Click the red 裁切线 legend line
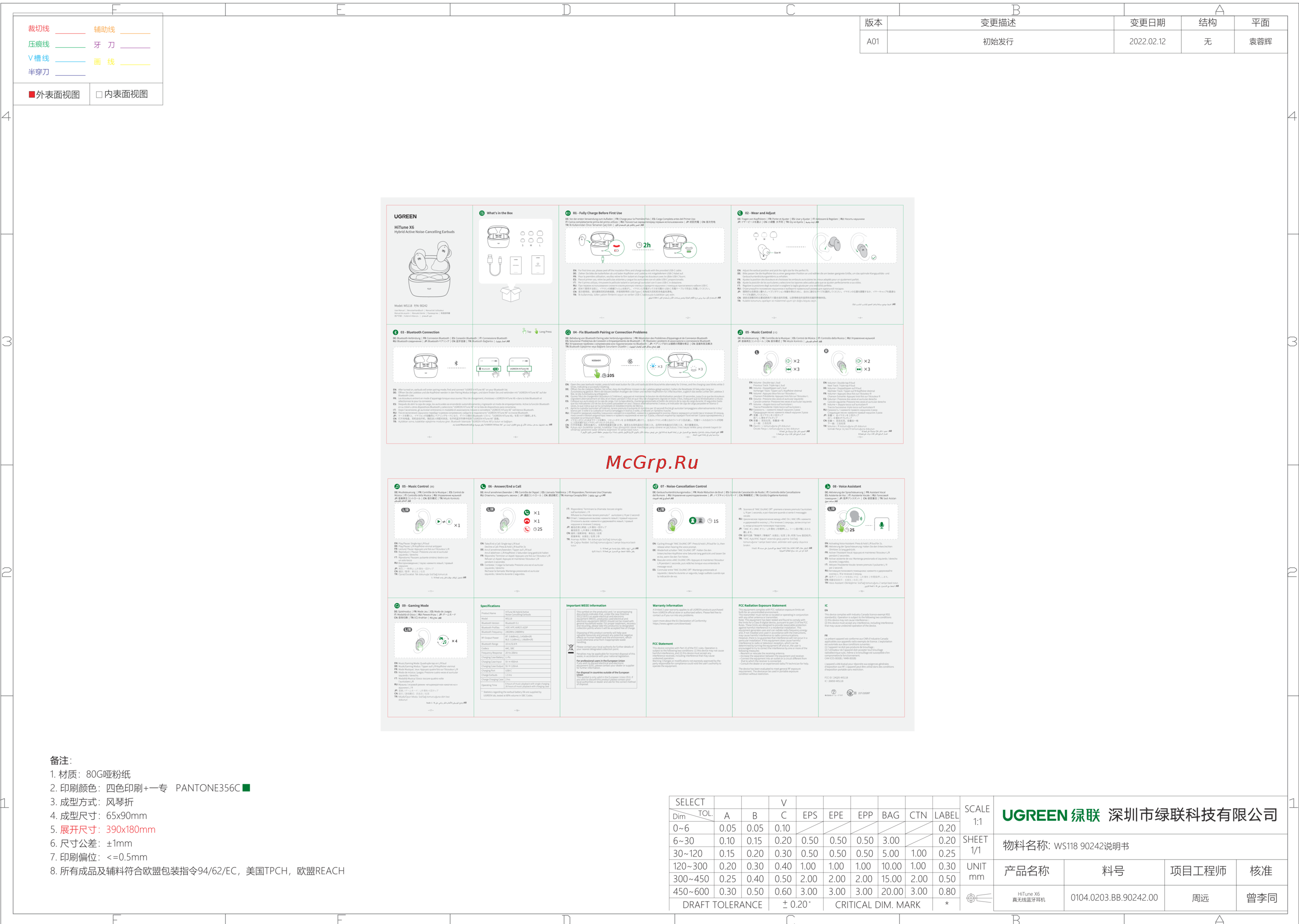This screenshot has width=1299, height=924. [x=70, y=34]
